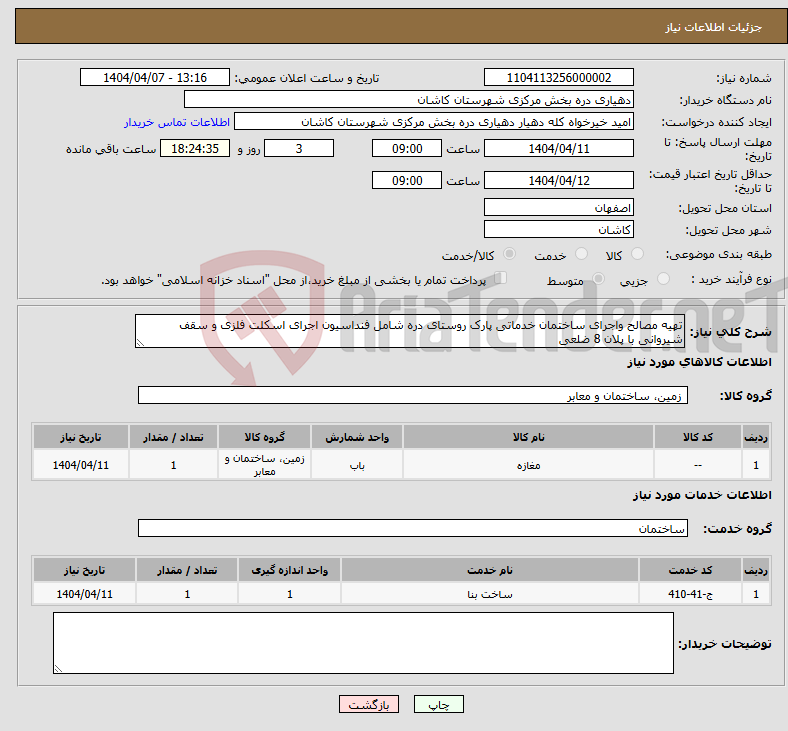Click the ساخت بنا service name cell
The height and width of the screenshot is (731, 788).
[490, 593]
